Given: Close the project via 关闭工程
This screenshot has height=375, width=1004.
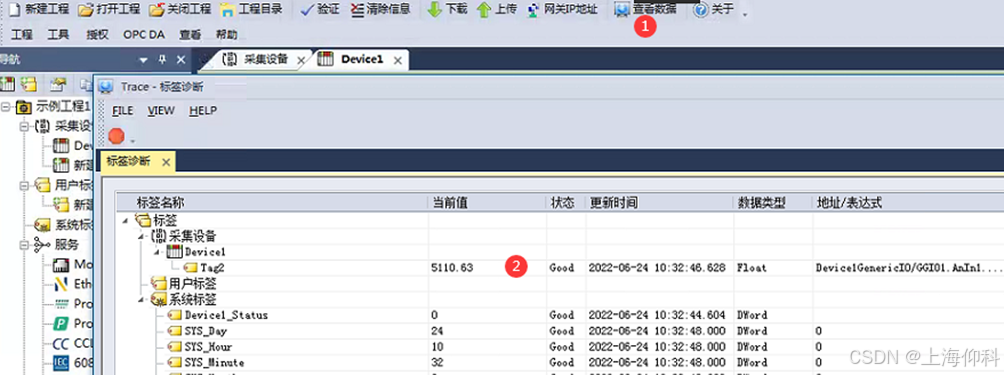Looking at the screenshot, I should point(180,10).
